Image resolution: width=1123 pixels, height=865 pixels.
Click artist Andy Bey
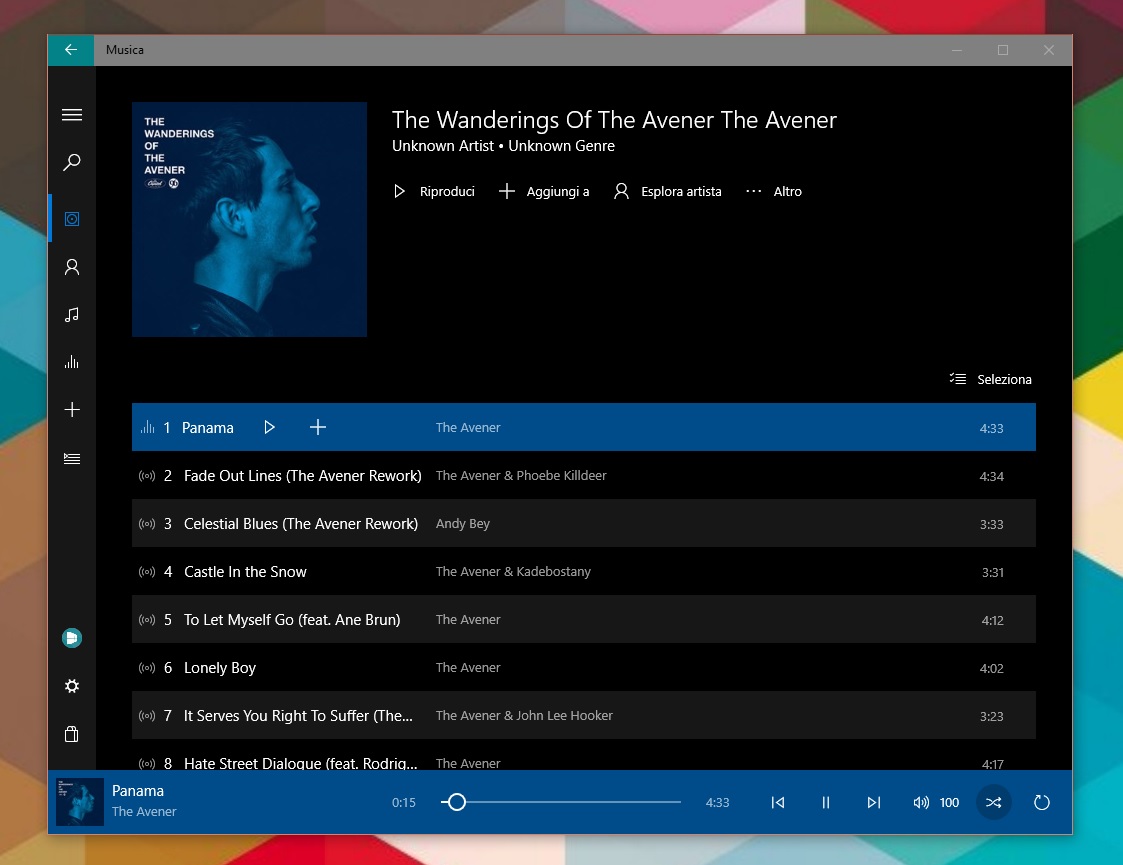[x=463, y=523]
